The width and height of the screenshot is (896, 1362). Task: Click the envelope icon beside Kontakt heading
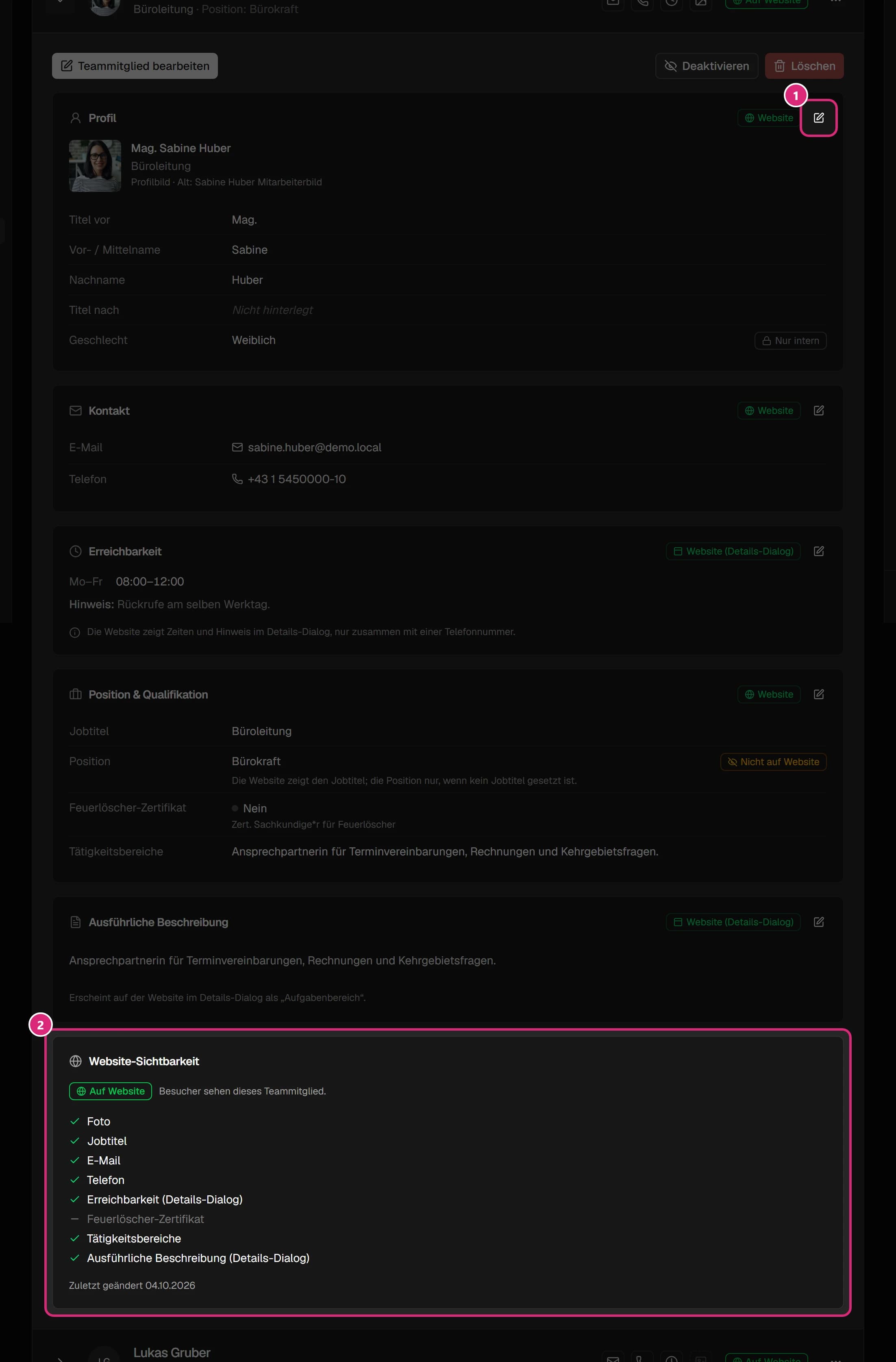[76, 411]
